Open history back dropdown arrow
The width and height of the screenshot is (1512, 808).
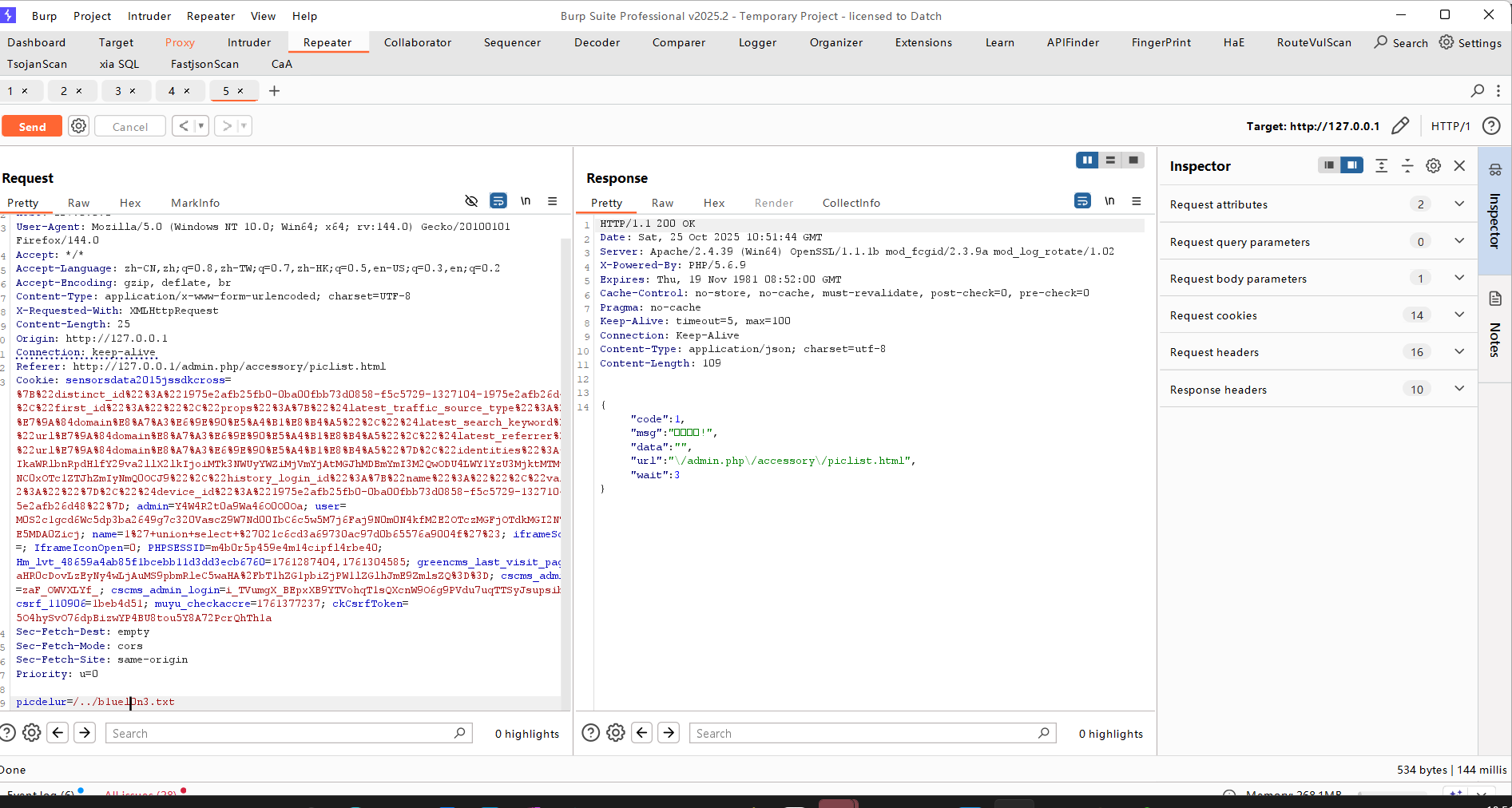tap(201, 126)
